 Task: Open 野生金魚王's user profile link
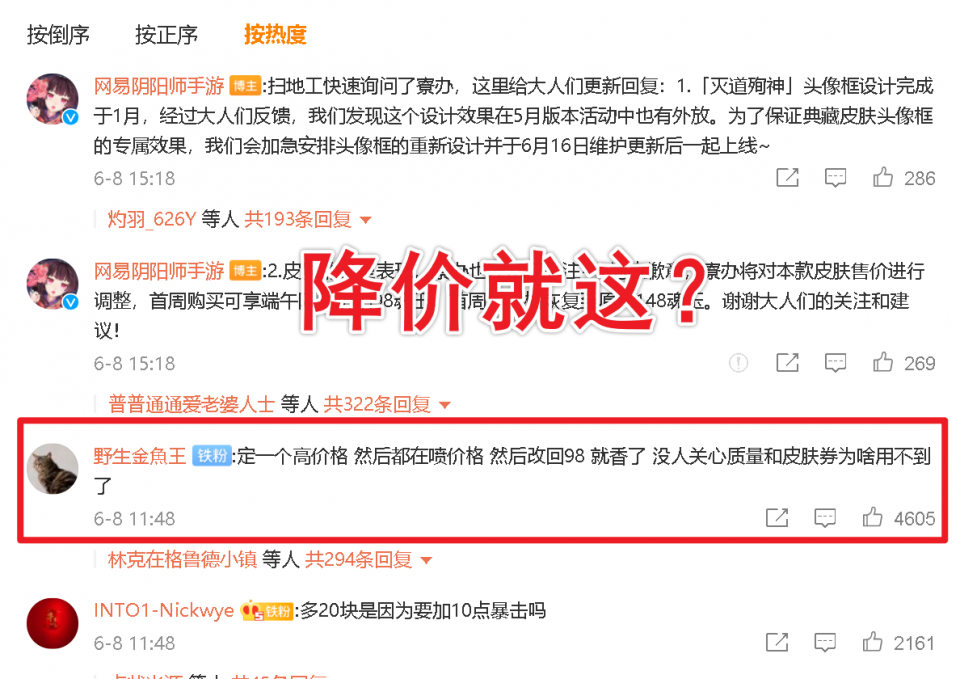[140, 456]
